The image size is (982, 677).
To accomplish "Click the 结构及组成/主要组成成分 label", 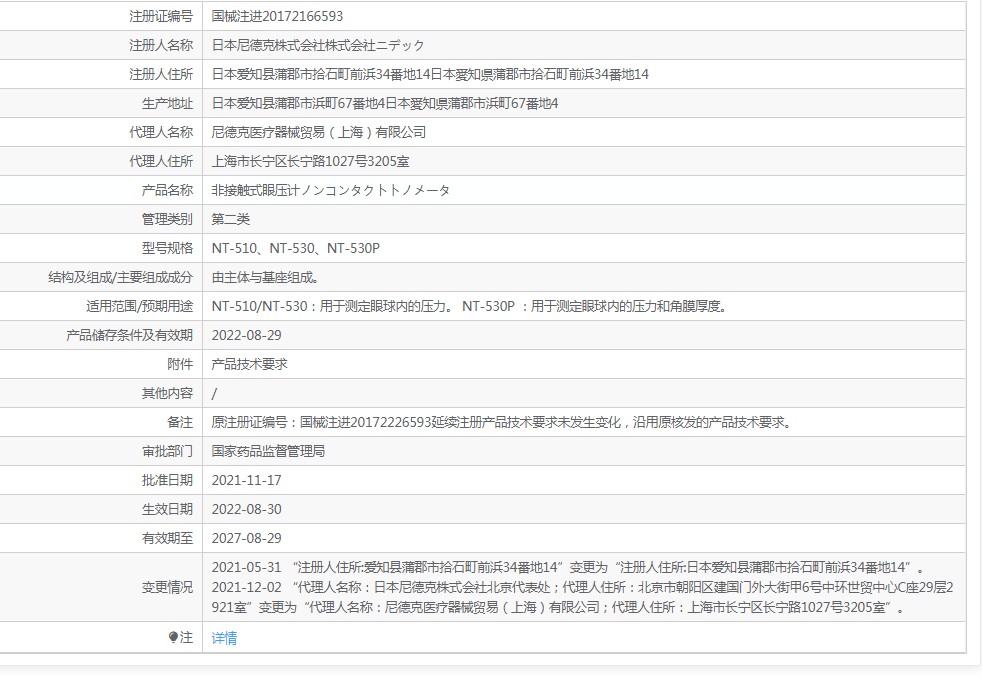I will pyautogui.click(x=120, y=277).
